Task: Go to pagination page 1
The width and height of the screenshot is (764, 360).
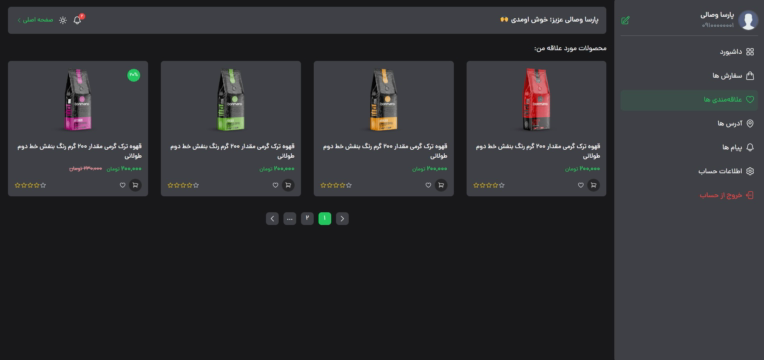Action: tap(325, 218)
